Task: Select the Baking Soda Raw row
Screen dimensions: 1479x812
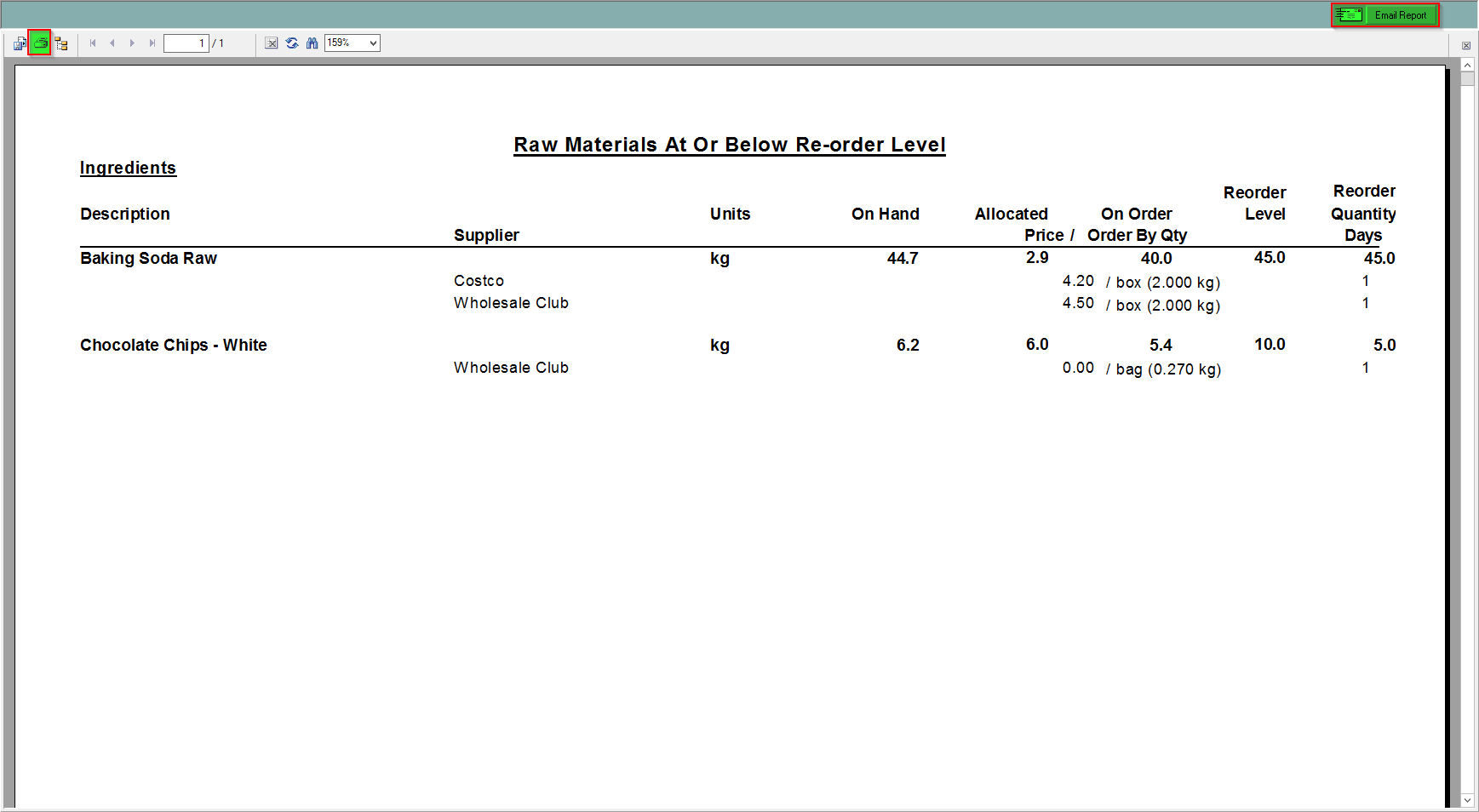Action: pyautogui.click(x=737, y=258)
